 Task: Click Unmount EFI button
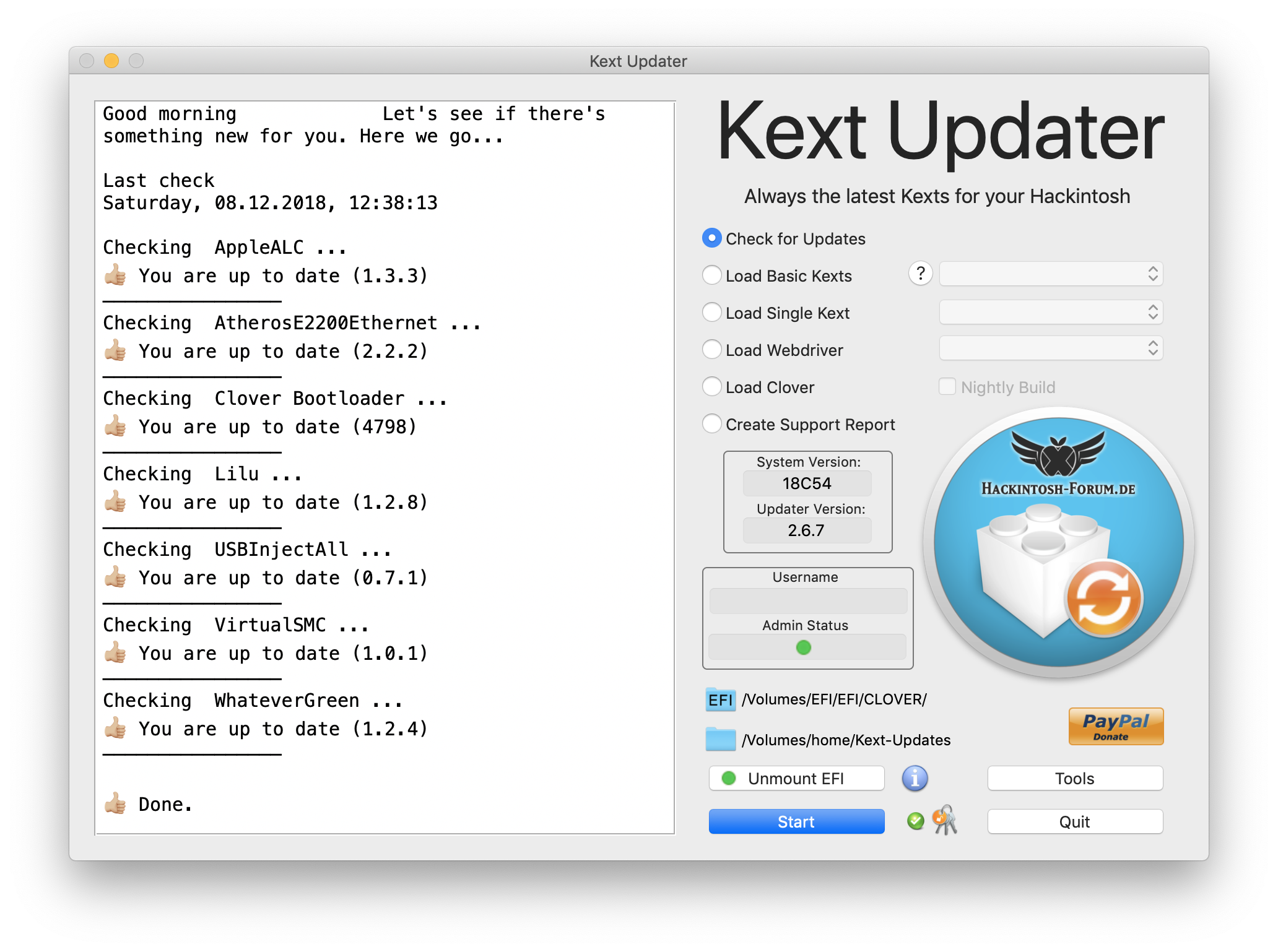796,778
